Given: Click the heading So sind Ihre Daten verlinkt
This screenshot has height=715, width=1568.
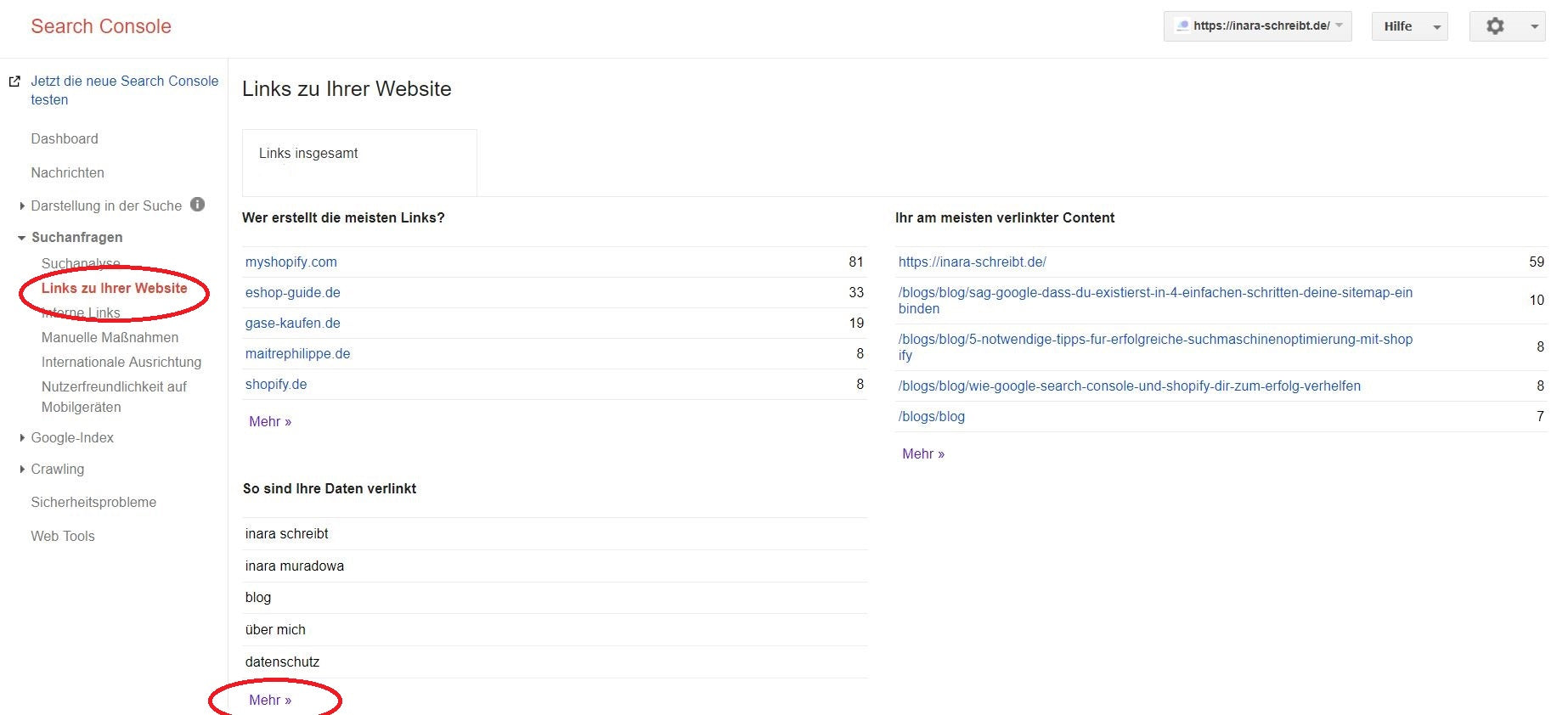Looking at the screenshot, I should [330, 489].
